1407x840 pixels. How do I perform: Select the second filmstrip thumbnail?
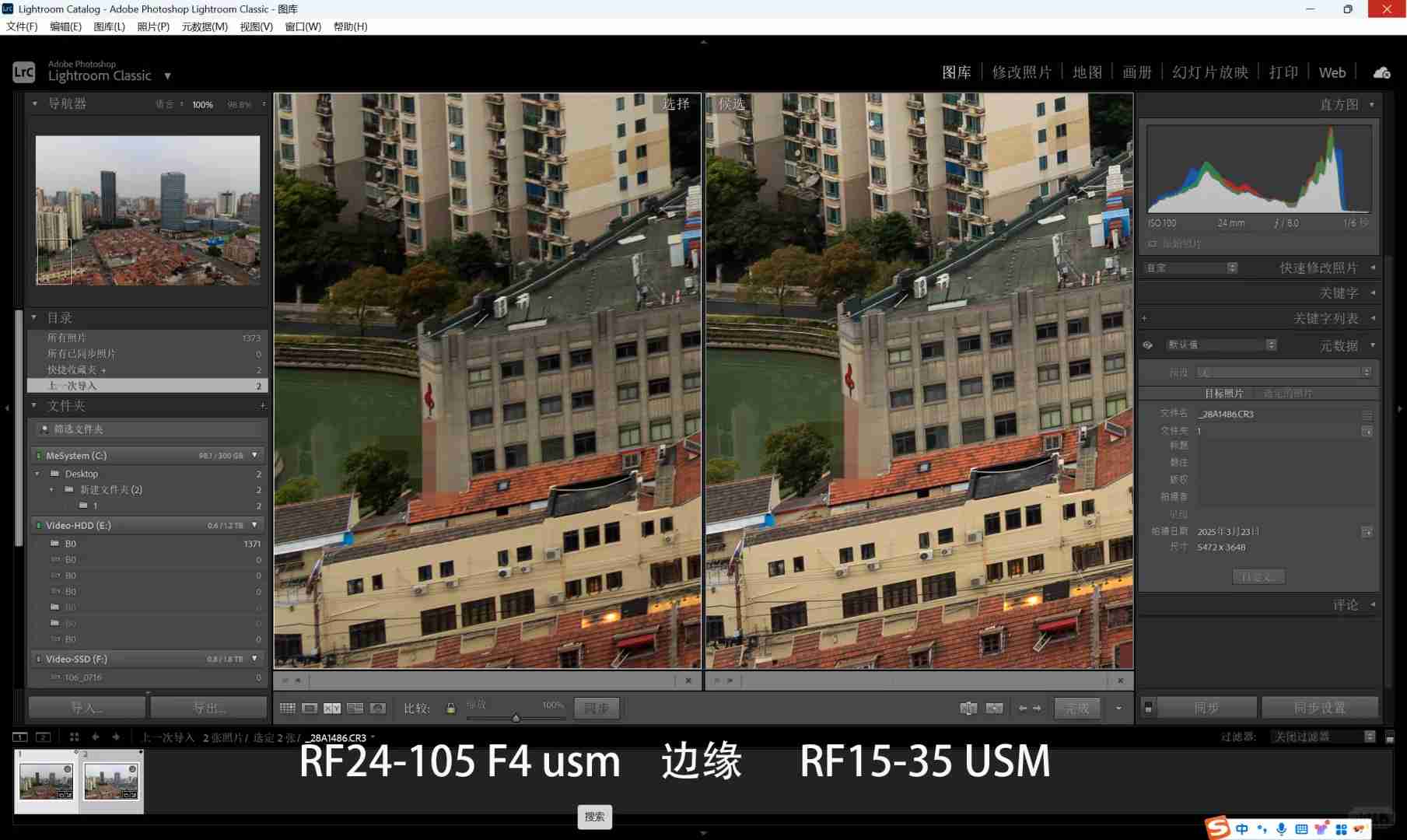[110, 780]
